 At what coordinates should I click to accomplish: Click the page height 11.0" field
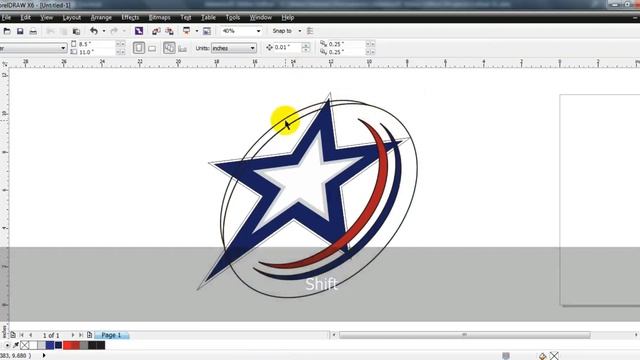[97, 52]
